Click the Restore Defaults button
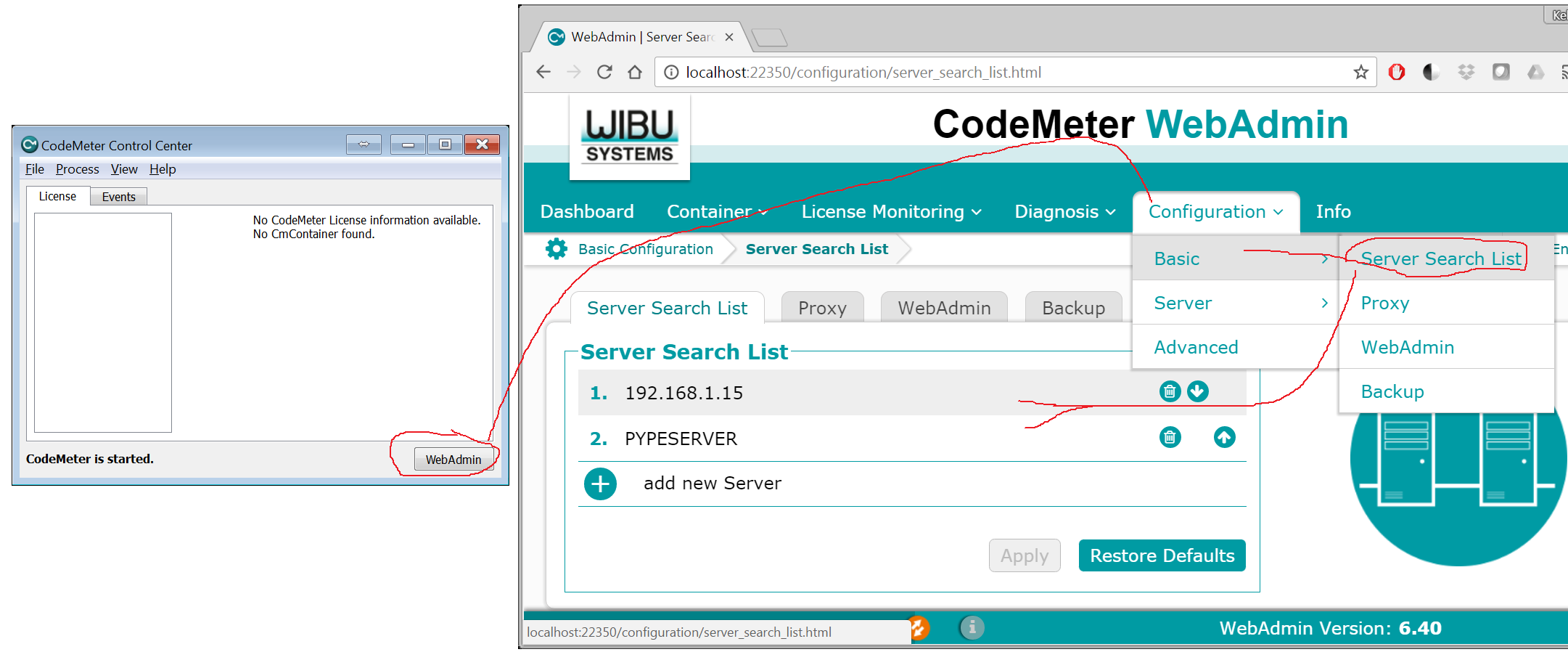The height and width of the screenshot is (652, 1568). point(1162,555)
